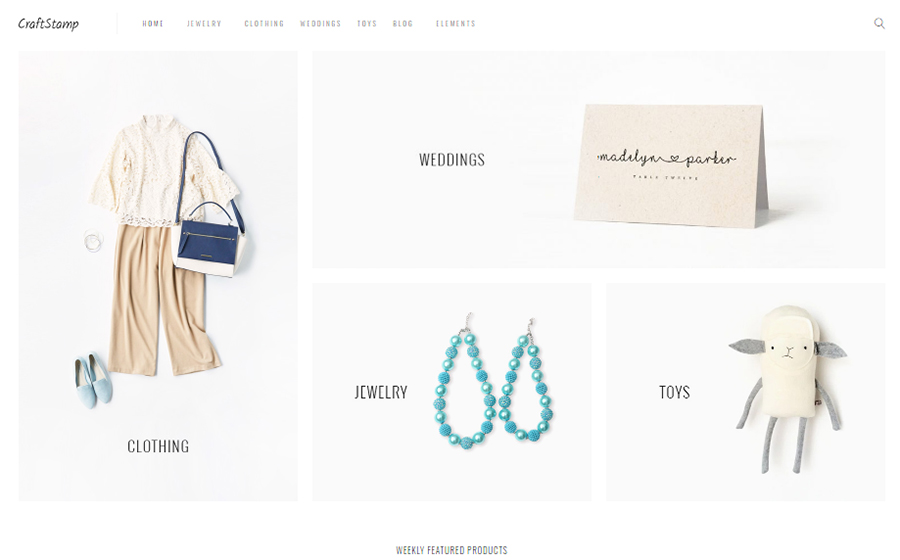Select the turquoise beaded necklaces image
900x560 pixels.
pos(493,382)
